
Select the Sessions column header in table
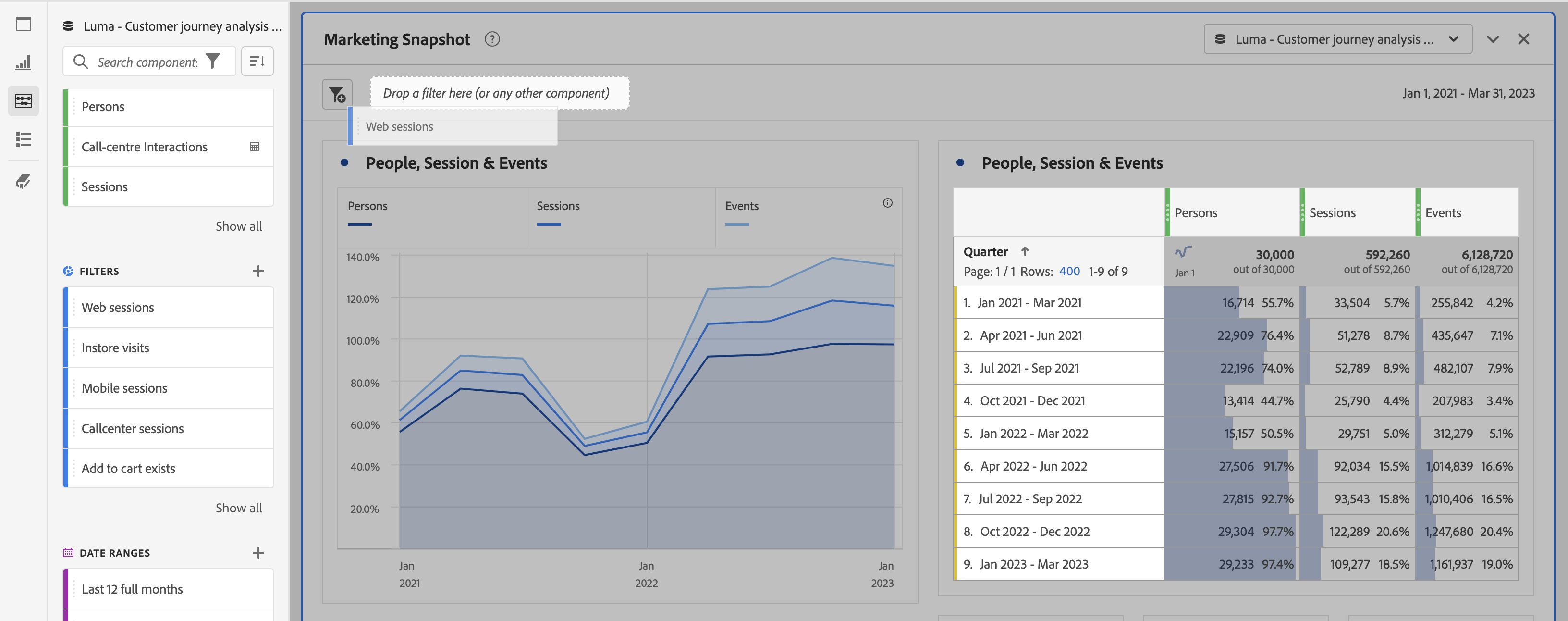pyautogui.click(x=1332, y=213)
